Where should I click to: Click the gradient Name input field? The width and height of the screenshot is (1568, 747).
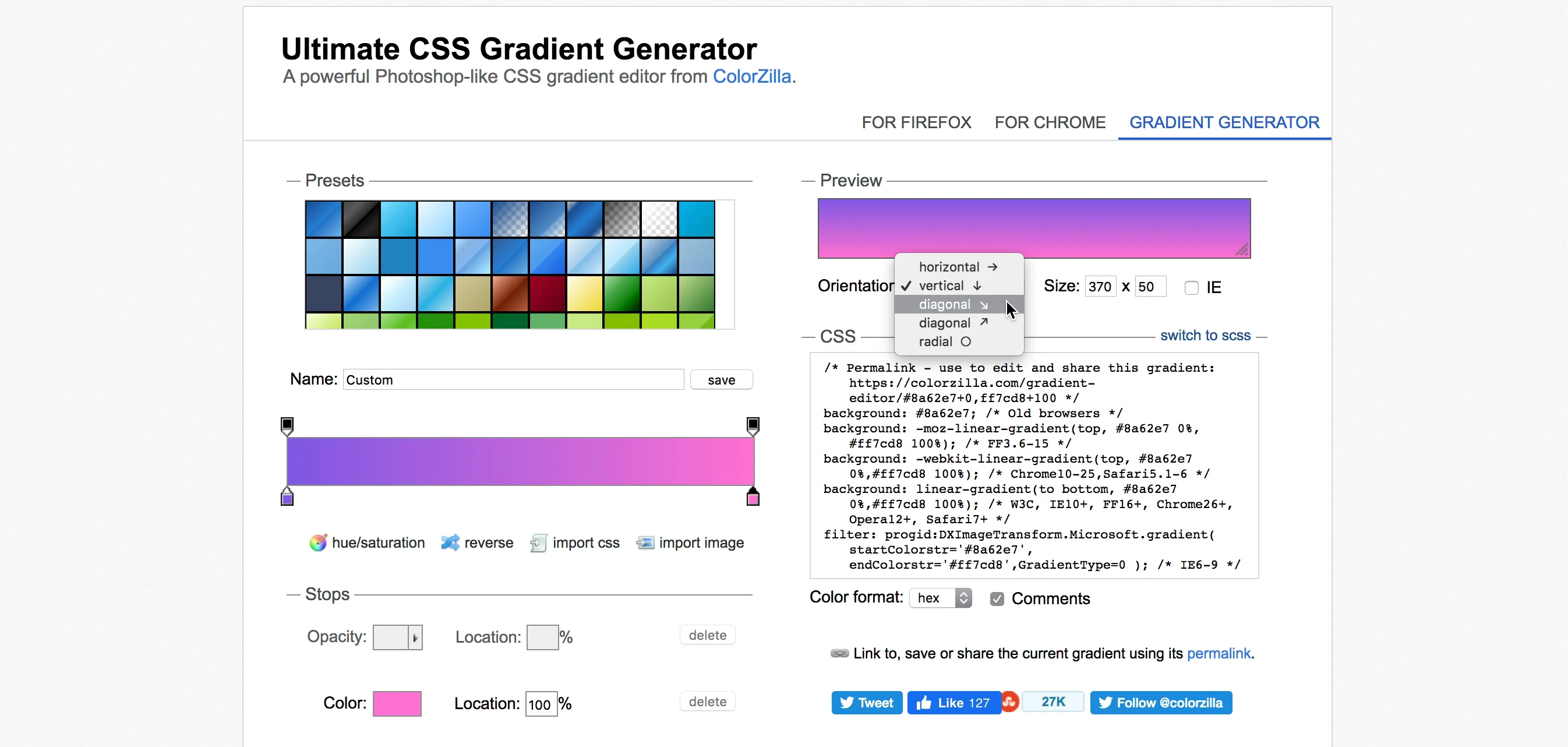coord(513,380)
